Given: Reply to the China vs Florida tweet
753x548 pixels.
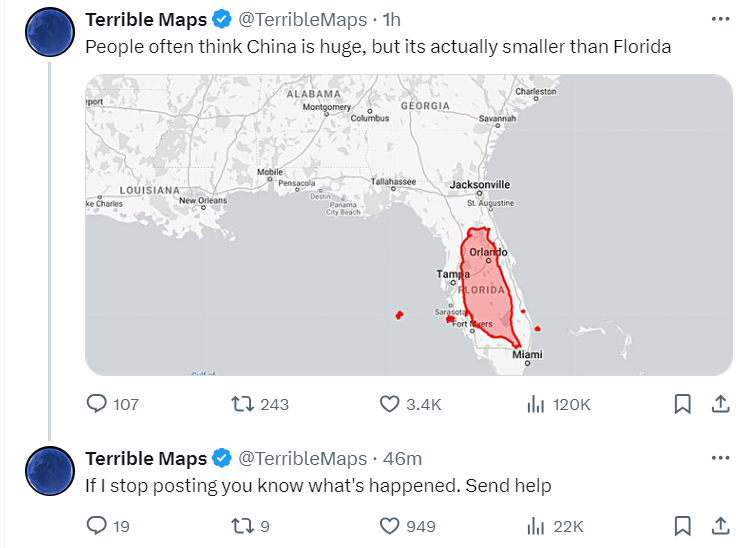Looking at the screenshot, I should point(97,404).
